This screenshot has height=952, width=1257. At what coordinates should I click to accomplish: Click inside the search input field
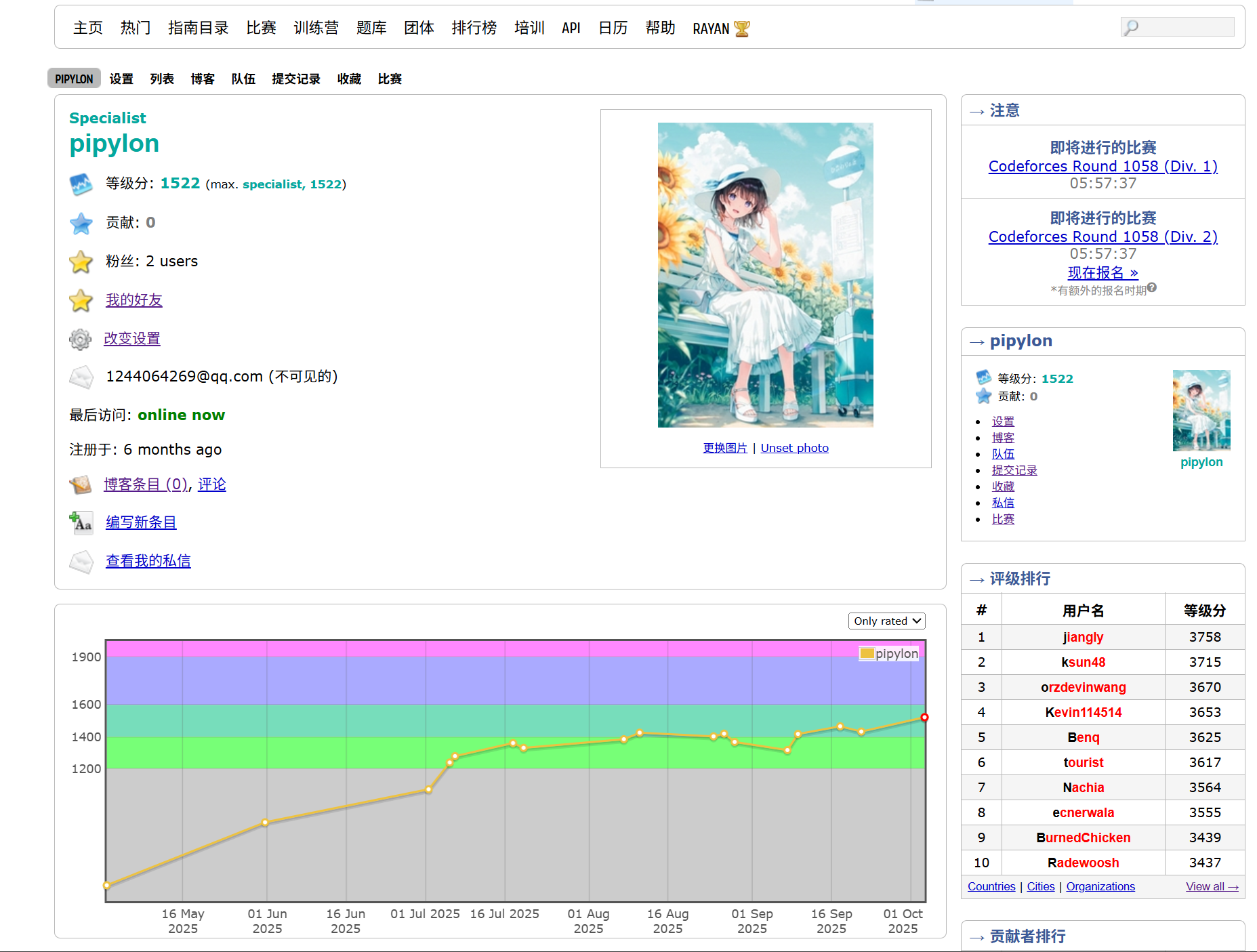pyautogui.click(x=1178, y=28)
